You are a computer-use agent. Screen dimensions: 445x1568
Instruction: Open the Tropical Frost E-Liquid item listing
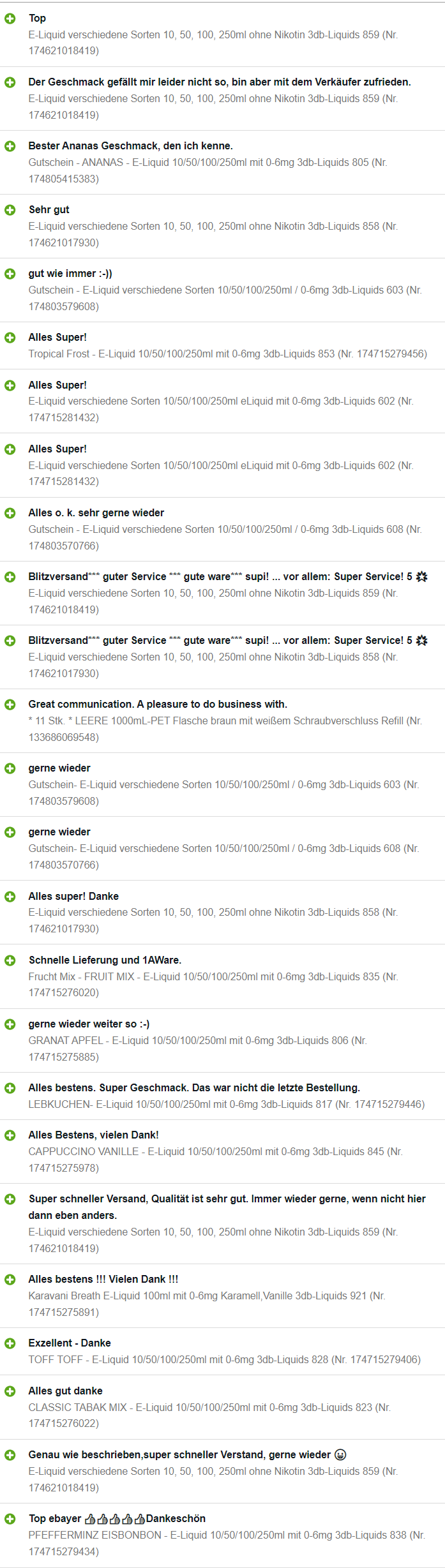click(x=227, y=354)
